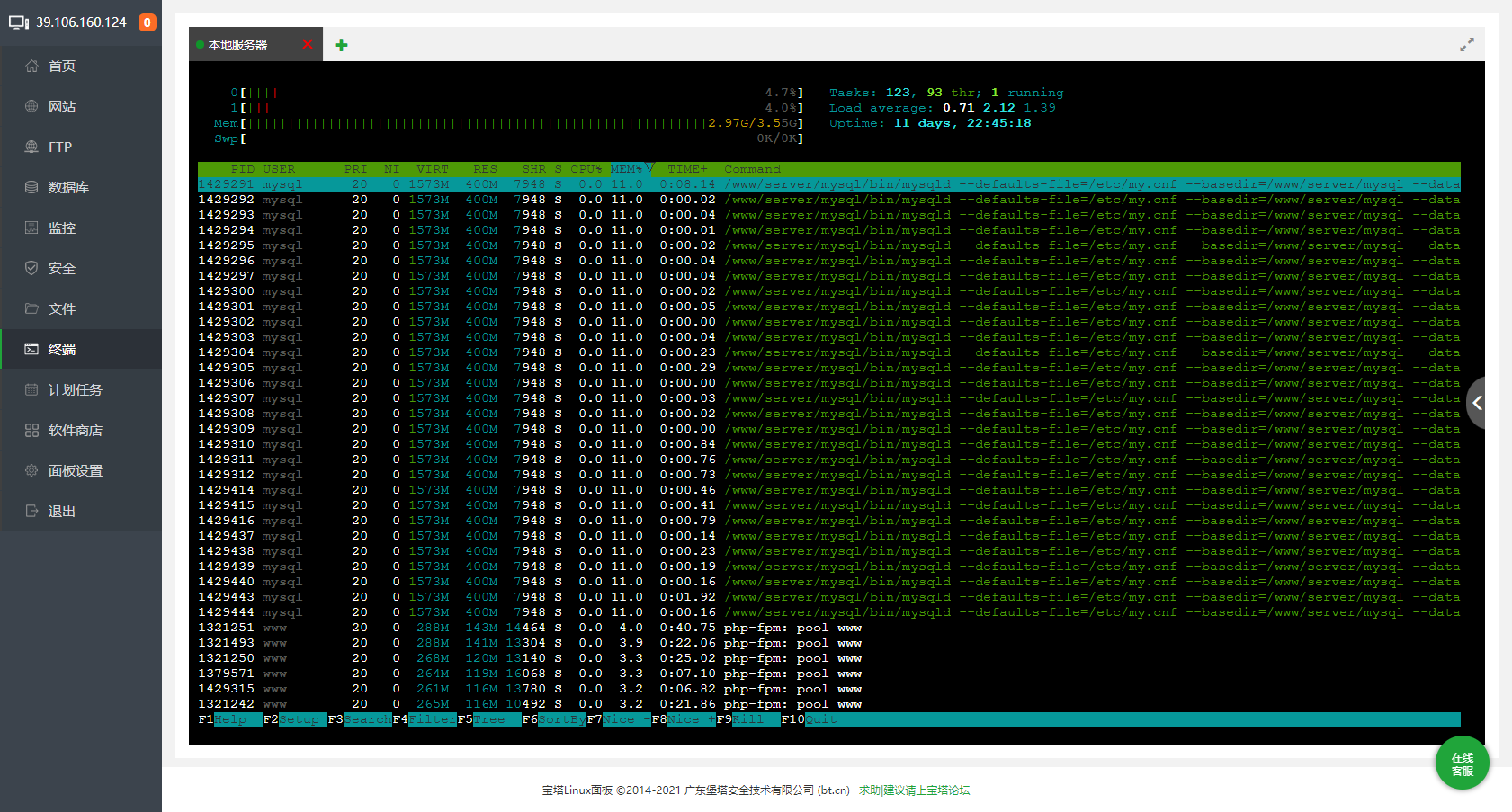Open 在线客服 support button
1512x812 pixels.
(x=1463, y=763)
